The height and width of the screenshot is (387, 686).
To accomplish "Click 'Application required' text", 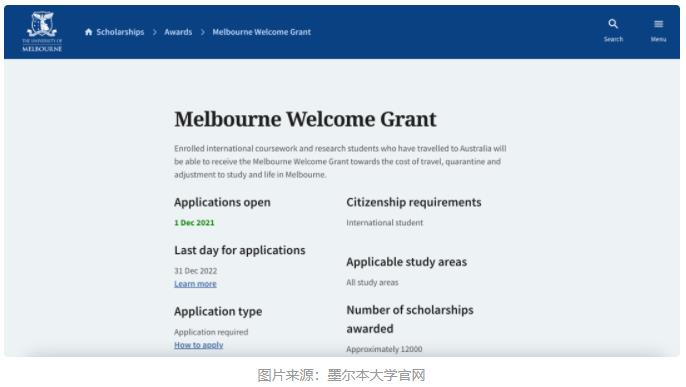I will pyautogui.click(x=211, y=332).
